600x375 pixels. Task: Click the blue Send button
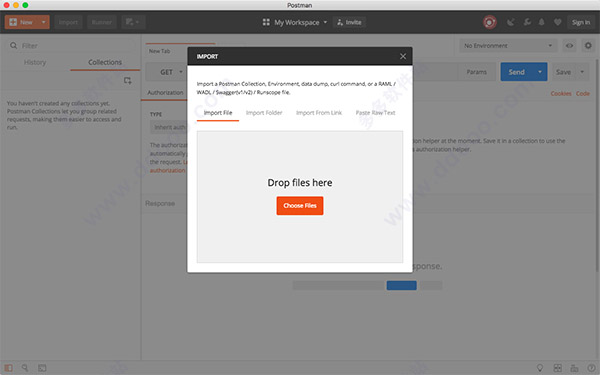pos(517,72)
